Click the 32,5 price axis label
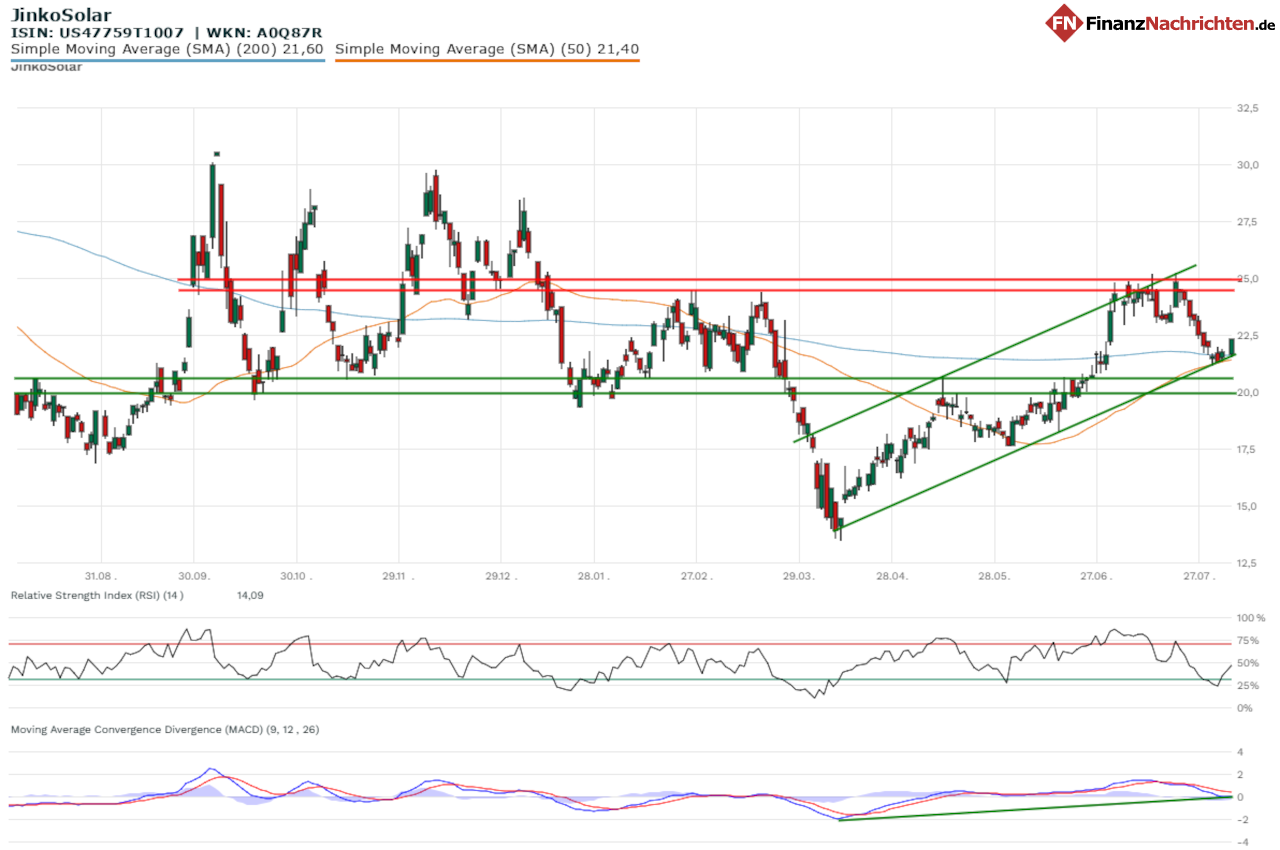This screenshot has width=1280, height=850. tap(1249, 107)
